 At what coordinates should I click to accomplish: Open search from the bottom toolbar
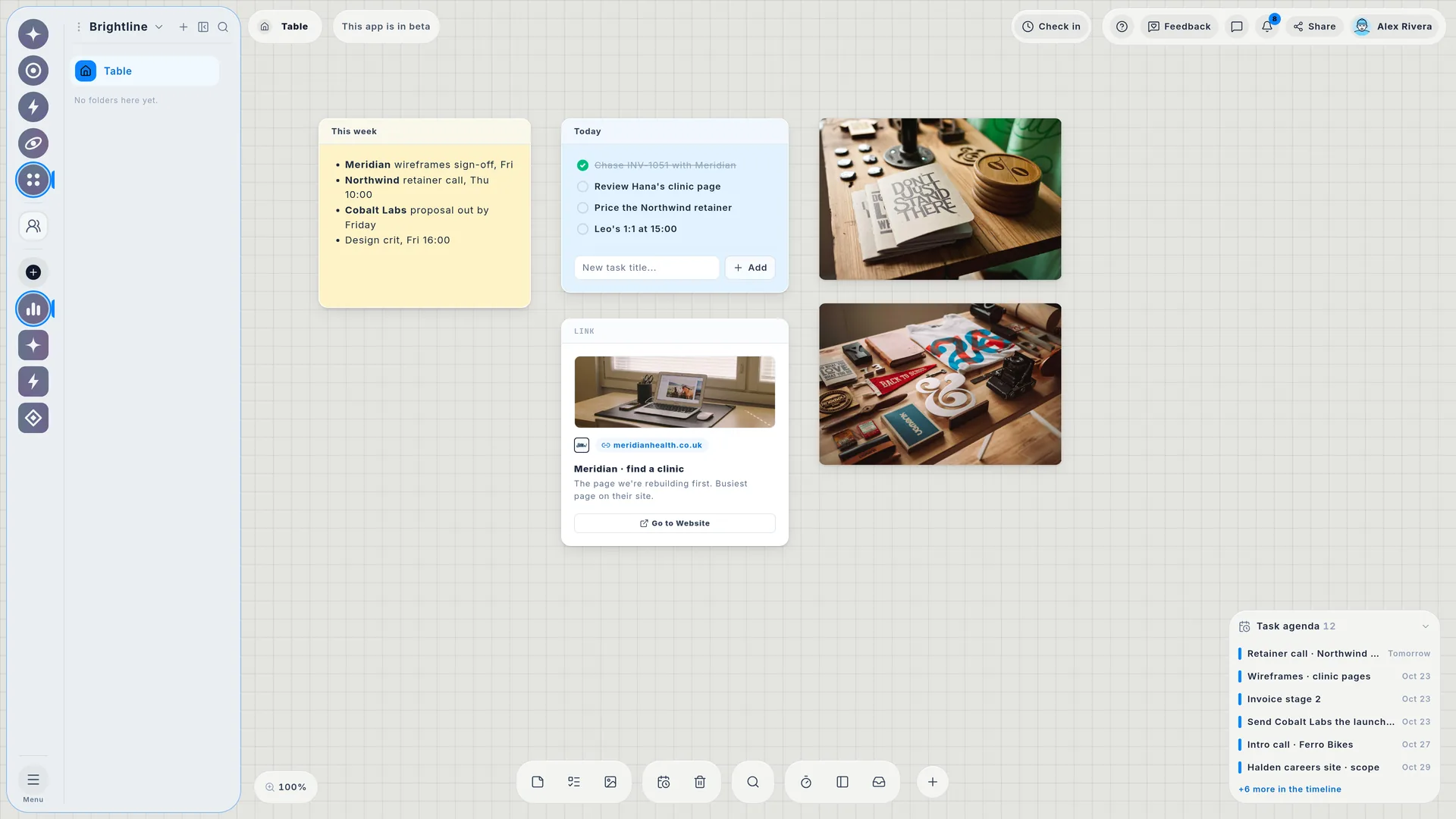[753, 782]
